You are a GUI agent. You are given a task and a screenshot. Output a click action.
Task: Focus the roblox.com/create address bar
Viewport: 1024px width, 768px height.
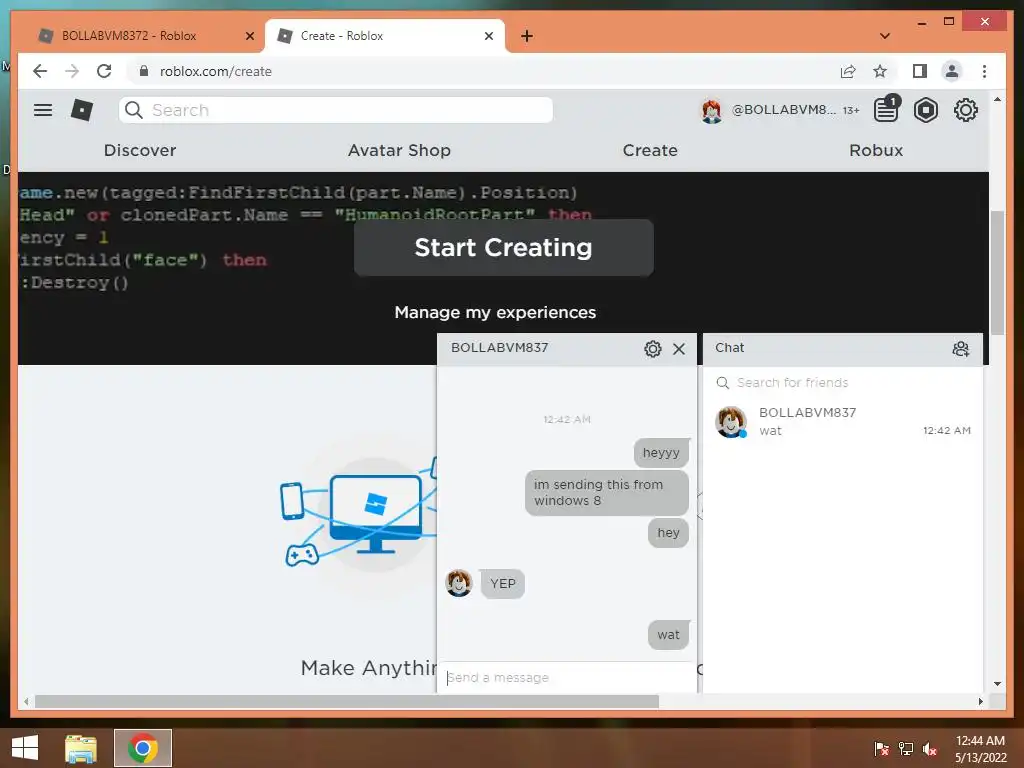483,71
